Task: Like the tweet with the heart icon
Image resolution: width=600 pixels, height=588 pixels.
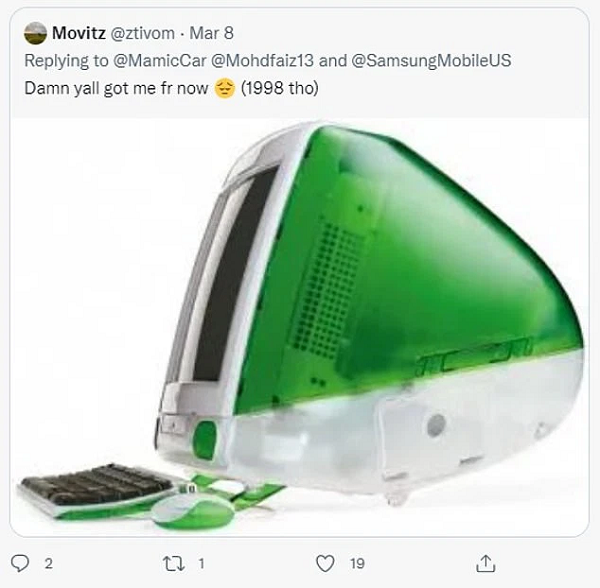Action: point(325,563)
